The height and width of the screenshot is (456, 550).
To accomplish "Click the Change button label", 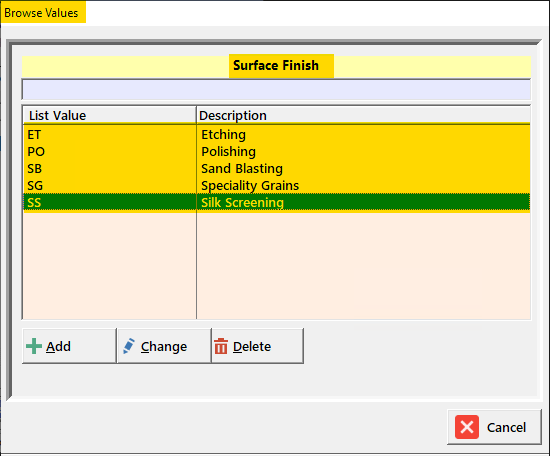I will tap(164, 347).
